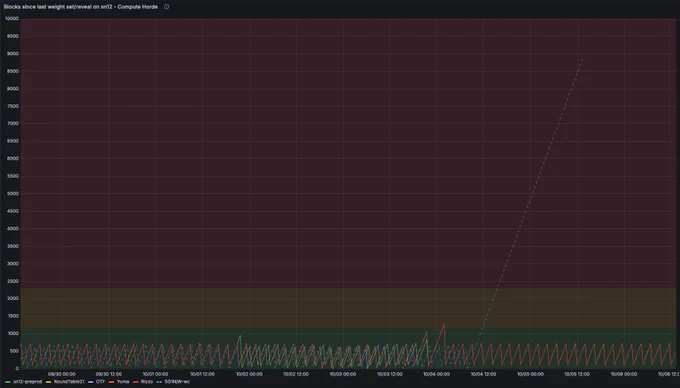Screen dimensions: 680x388
Task: Open the green color swatch for sn12-preprod
Action: pos(8,382)
